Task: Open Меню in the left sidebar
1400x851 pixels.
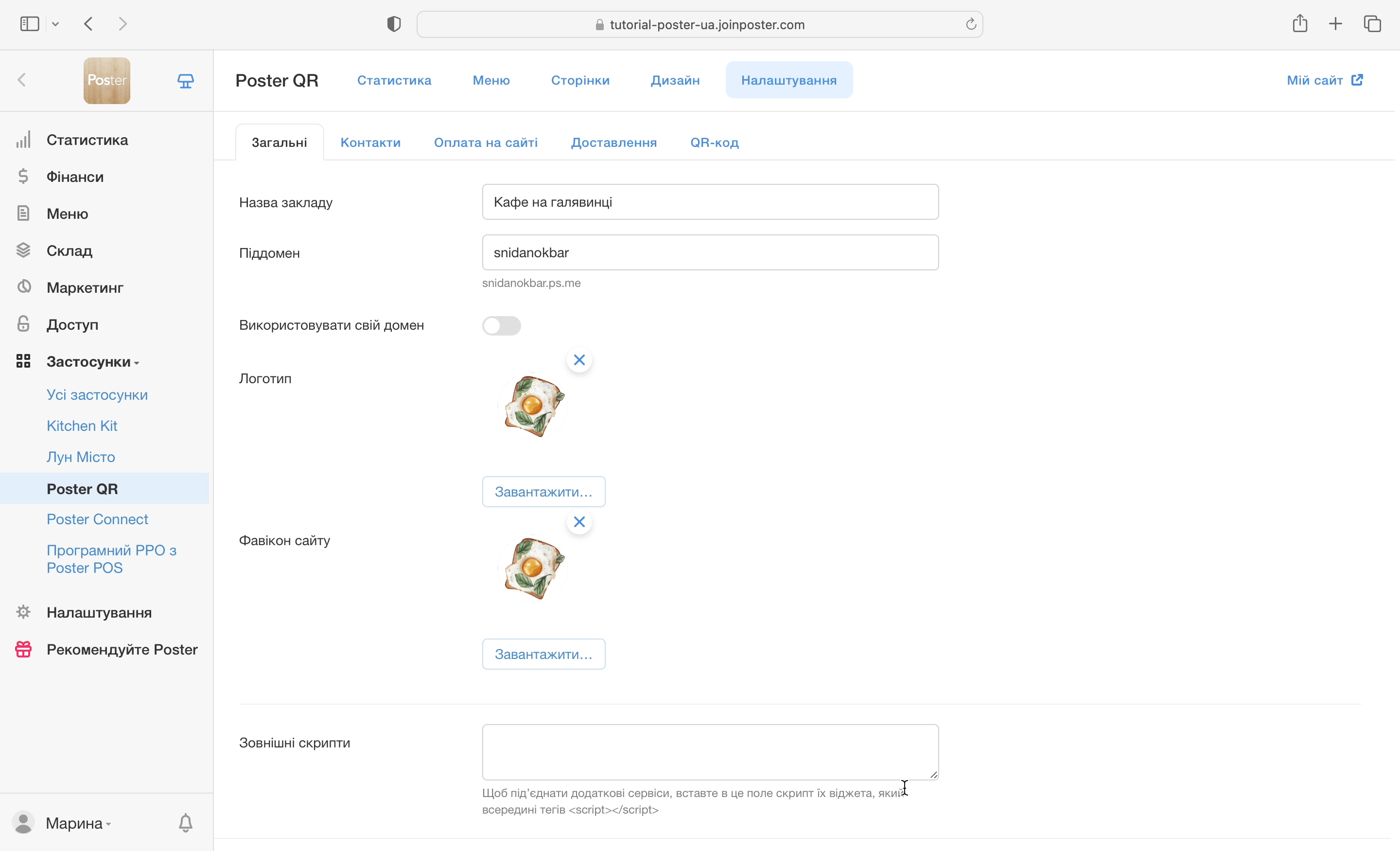Action: tap(67, 214)
